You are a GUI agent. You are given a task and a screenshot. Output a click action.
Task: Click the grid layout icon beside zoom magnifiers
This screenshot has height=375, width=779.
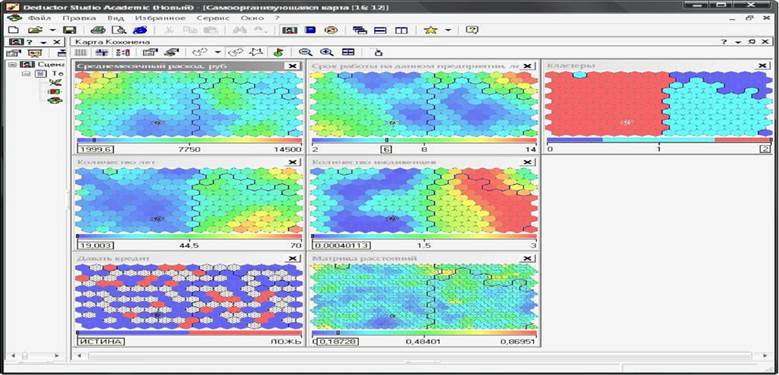tap(348, 52)
